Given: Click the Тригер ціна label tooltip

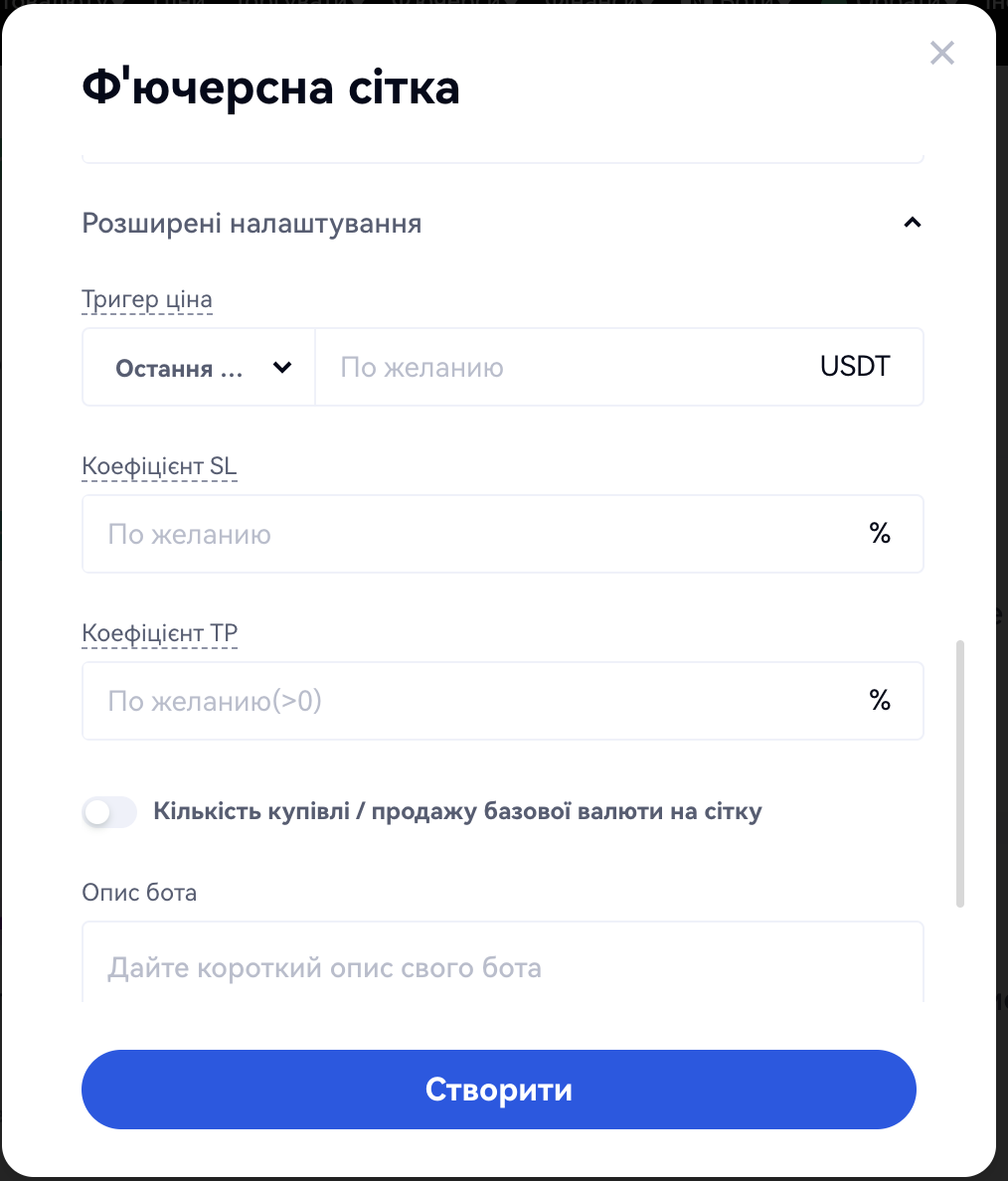Looking at the screenshot, I should pos(147,300).
